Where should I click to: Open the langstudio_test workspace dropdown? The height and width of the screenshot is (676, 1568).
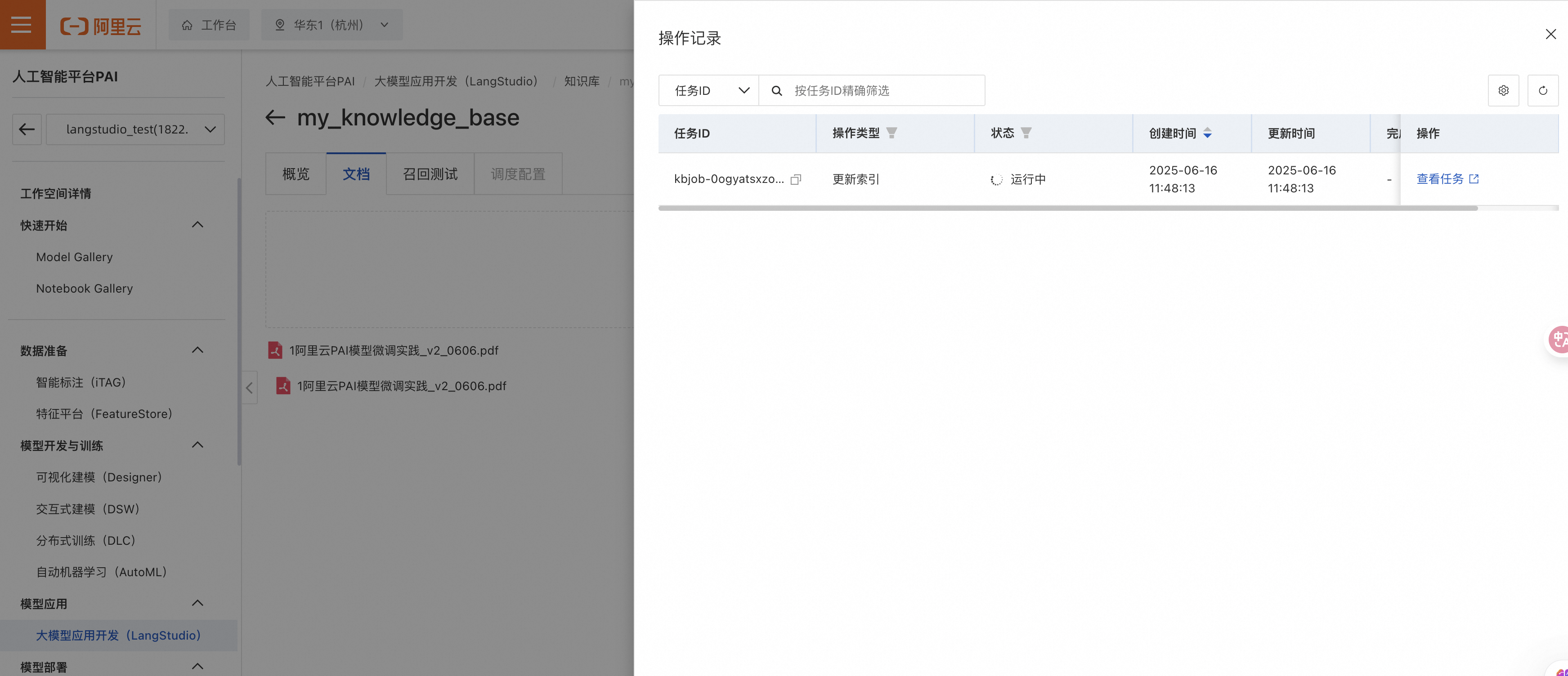pos(135,129)
